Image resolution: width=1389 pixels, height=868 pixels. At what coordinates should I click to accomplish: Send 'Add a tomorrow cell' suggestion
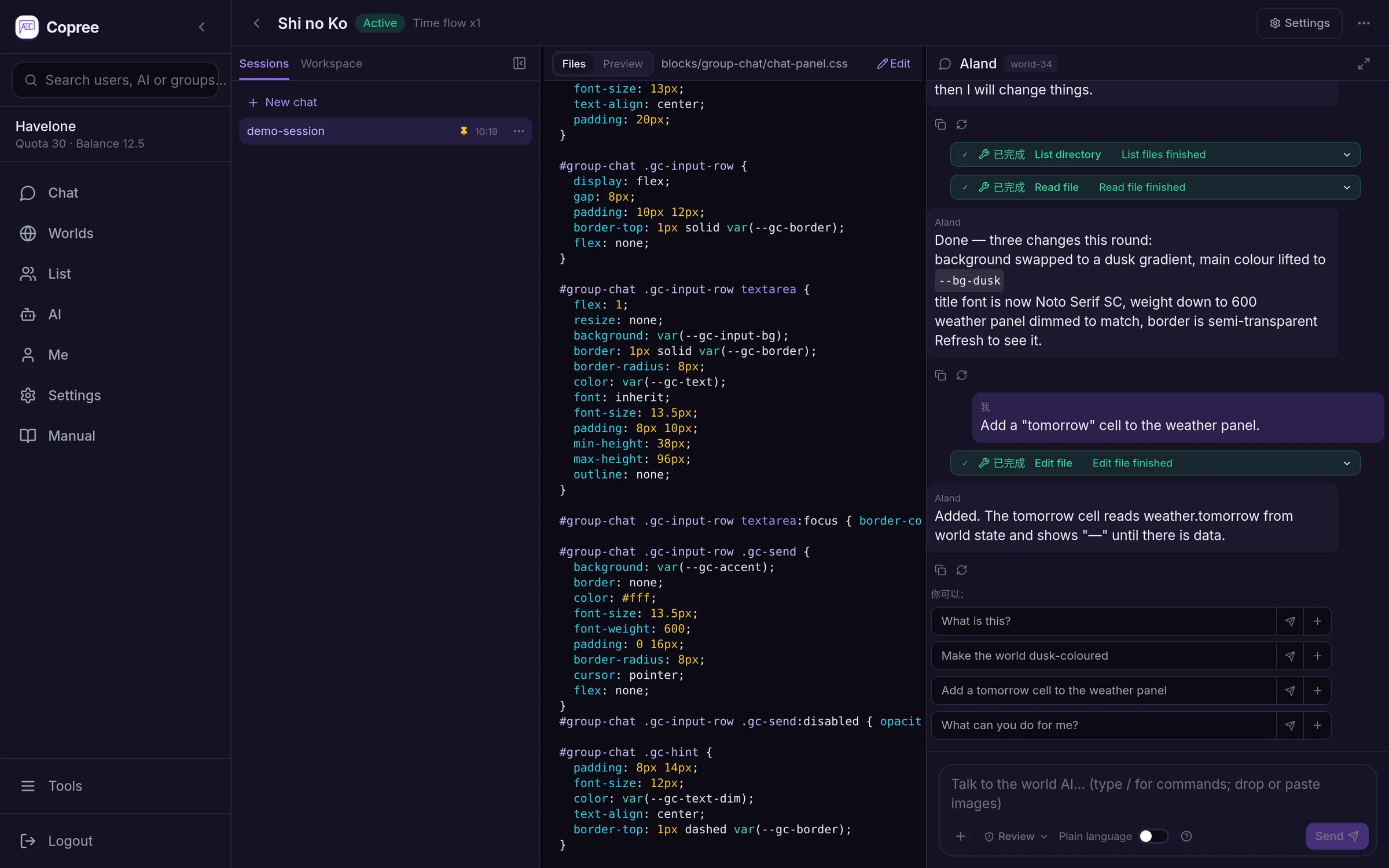click(1290, 690)
